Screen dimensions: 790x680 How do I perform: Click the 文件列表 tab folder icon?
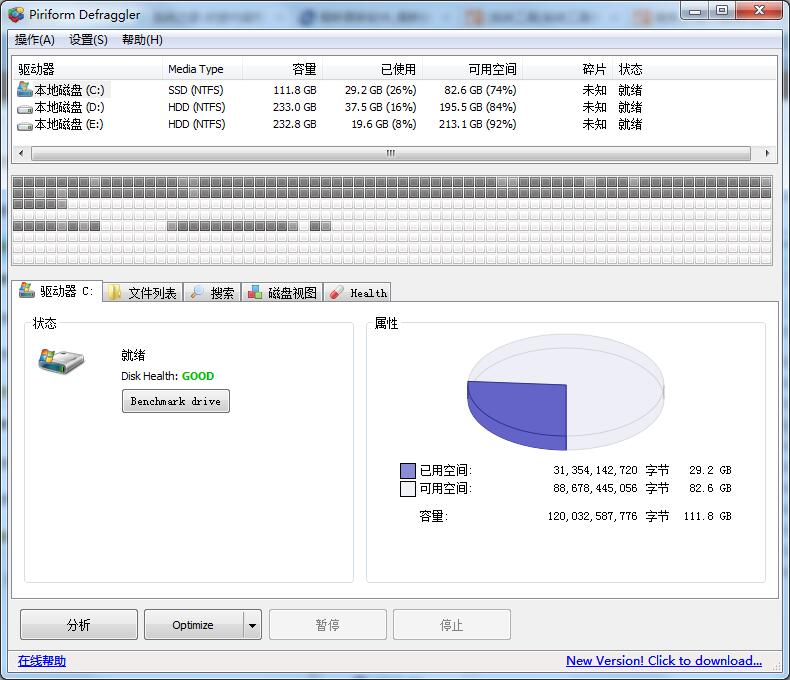pos(115,293)
